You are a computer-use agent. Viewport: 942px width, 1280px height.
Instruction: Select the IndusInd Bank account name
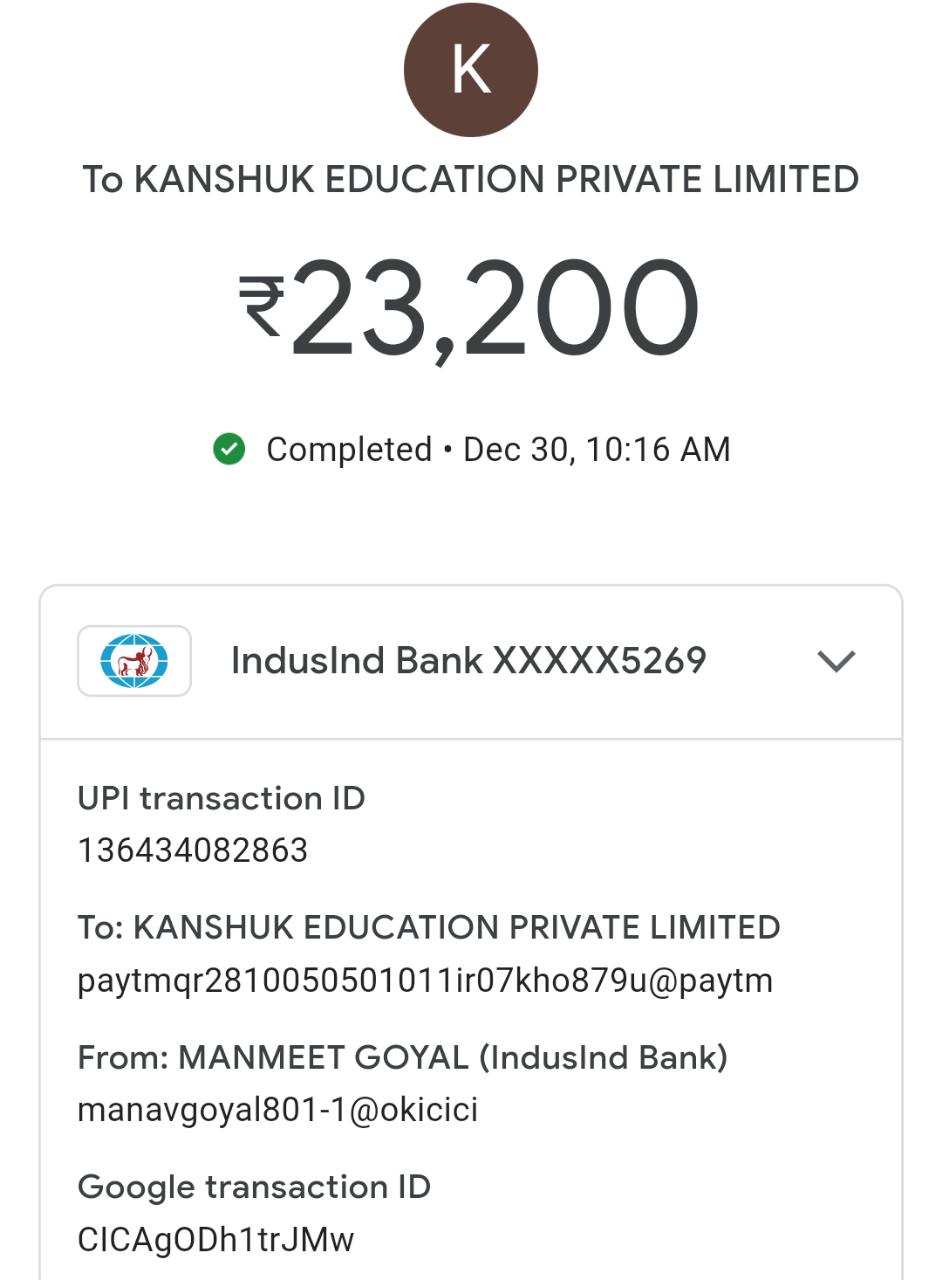357,661
